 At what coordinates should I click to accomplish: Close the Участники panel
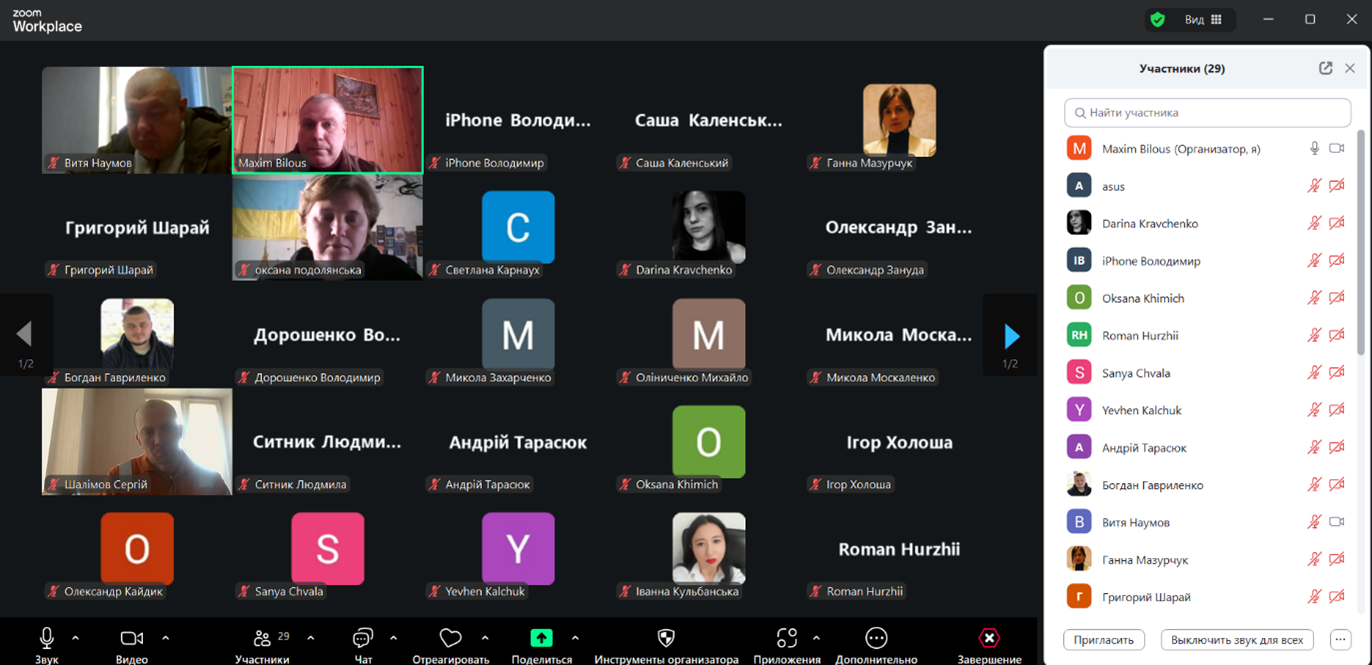click(x=1350, y=68)
